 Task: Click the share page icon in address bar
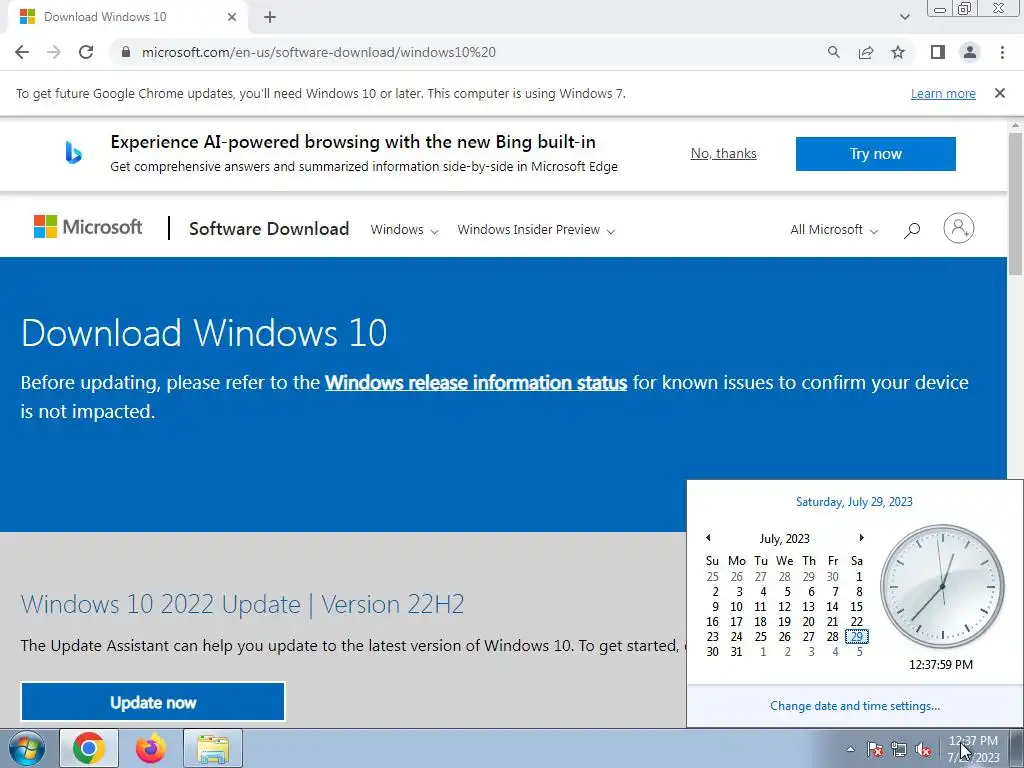[x=866, y=52]
